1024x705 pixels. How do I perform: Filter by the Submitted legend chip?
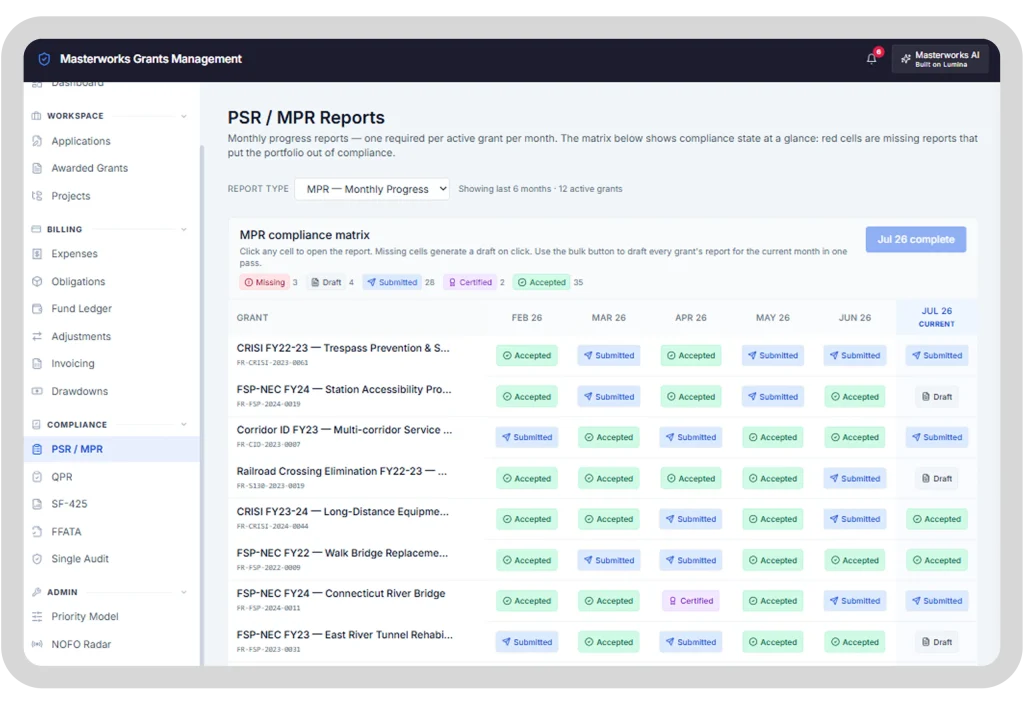tap(392, 282)
